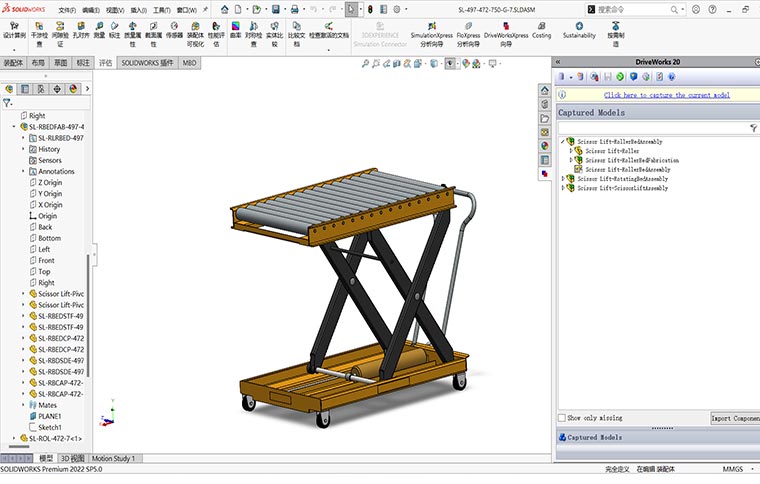Click the Import Component button
The image size is (760, 484).
point(734,418)
